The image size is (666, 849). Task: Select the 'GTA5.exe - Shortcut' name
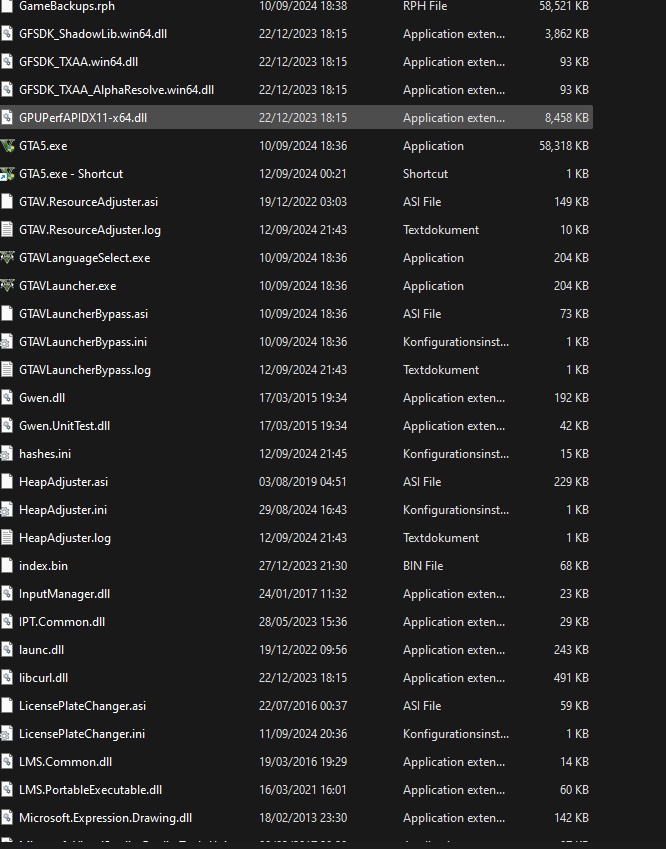[71, 174]
